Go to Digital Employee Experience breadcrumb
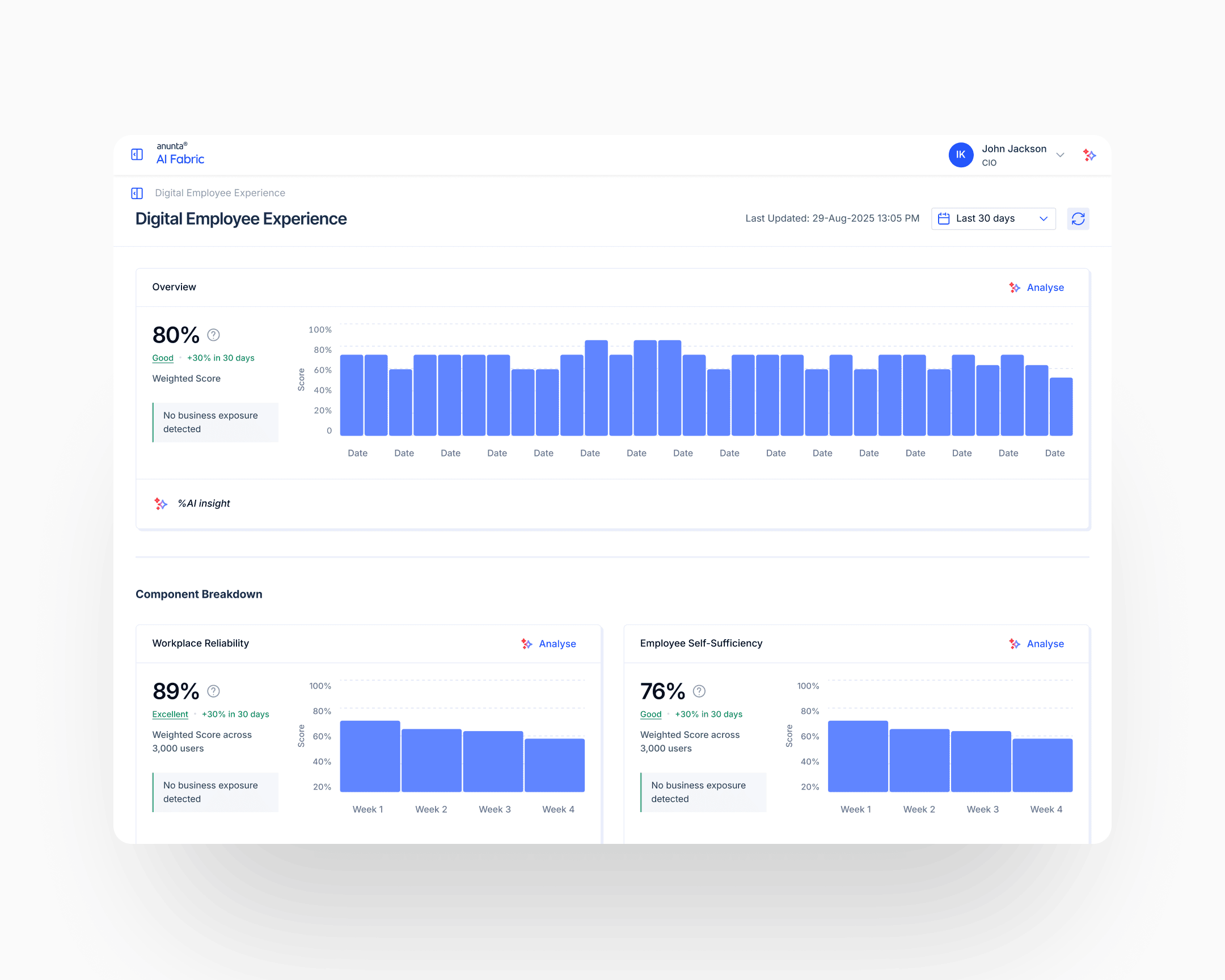The width and height of the screenshot is (1225, 980). point(220,193)
